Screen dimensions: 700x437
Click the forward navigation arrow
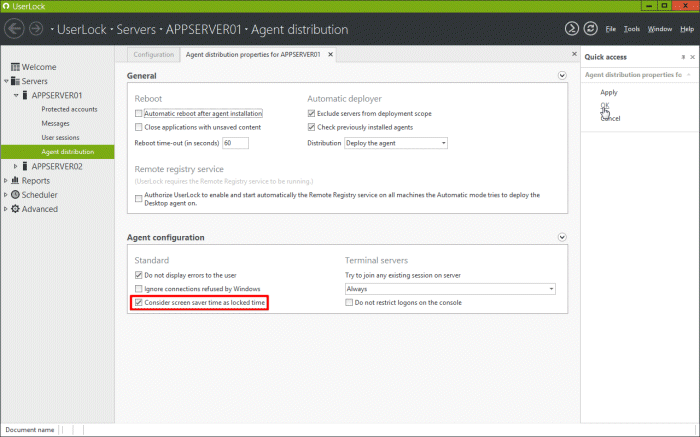(38, 29)
